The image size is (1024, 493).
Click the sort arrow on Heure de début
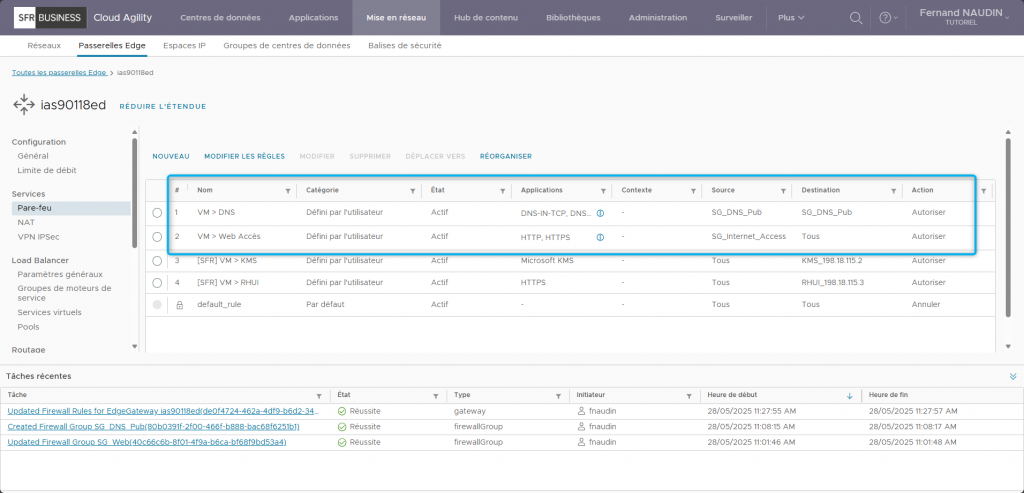(x=850, y=396)
